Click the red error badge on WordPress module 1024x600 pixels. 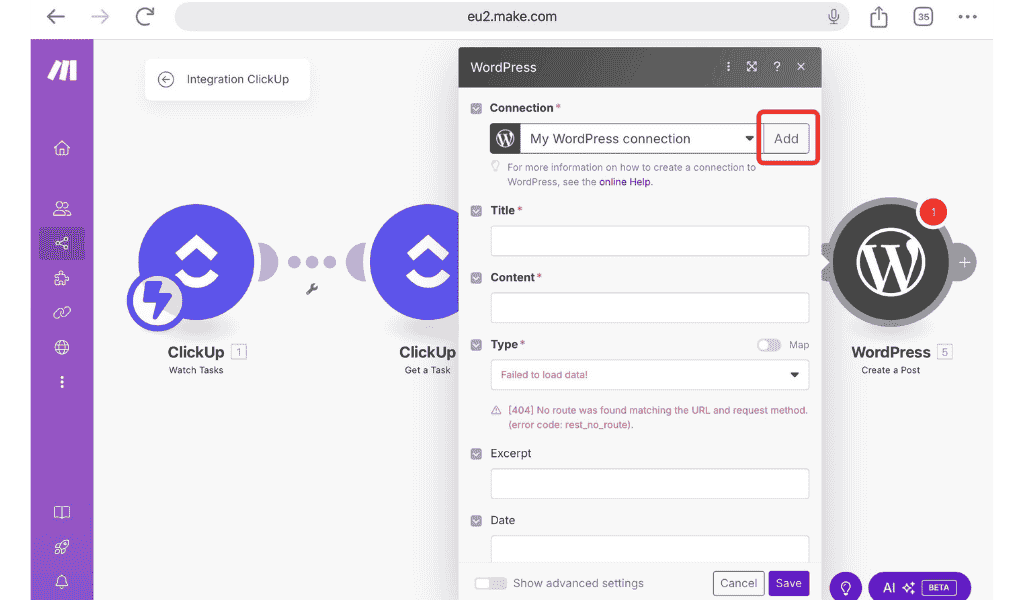click(x=933, y=212)
